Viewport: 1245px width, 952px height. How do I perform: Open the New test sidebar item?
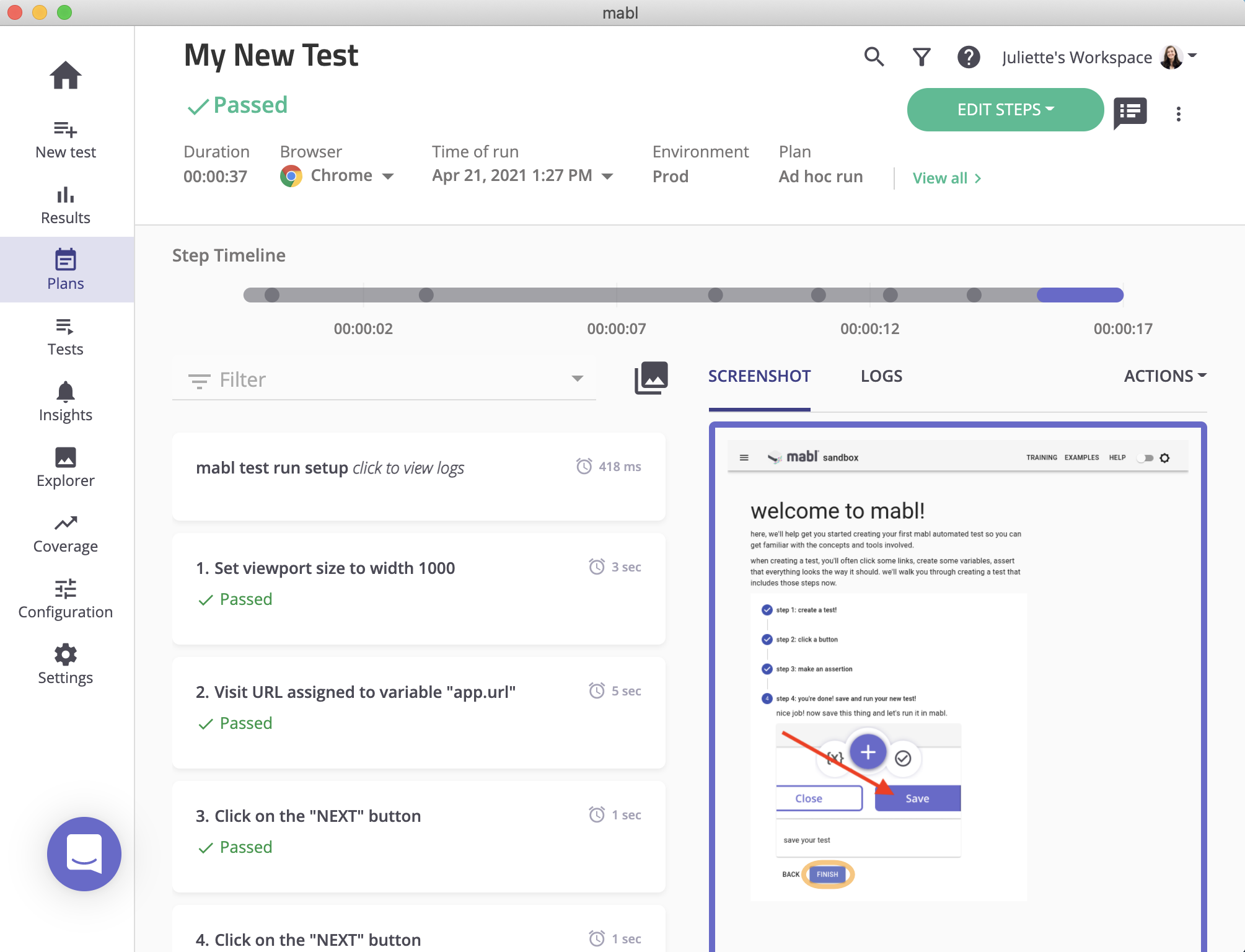pos(65,139)
